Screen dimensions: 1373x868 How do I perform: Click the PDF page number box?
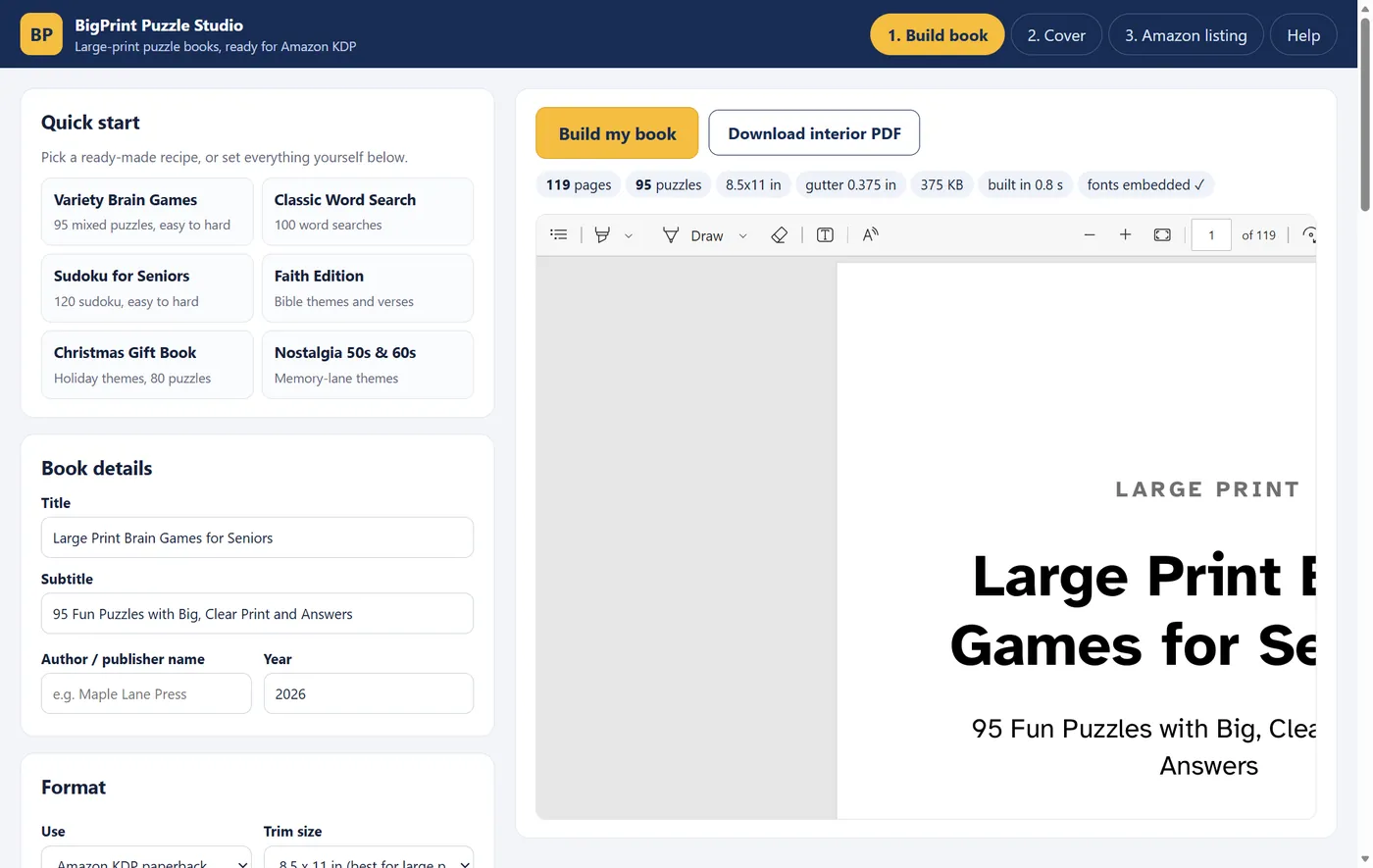tap(1211, 235)
